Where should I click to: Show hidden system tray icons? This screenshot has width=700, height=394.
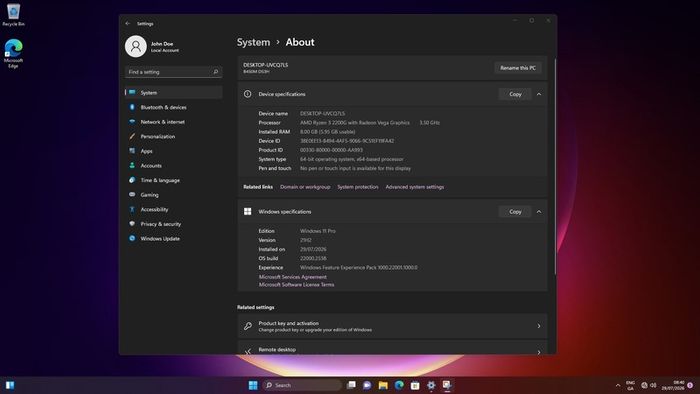(618, 386)
